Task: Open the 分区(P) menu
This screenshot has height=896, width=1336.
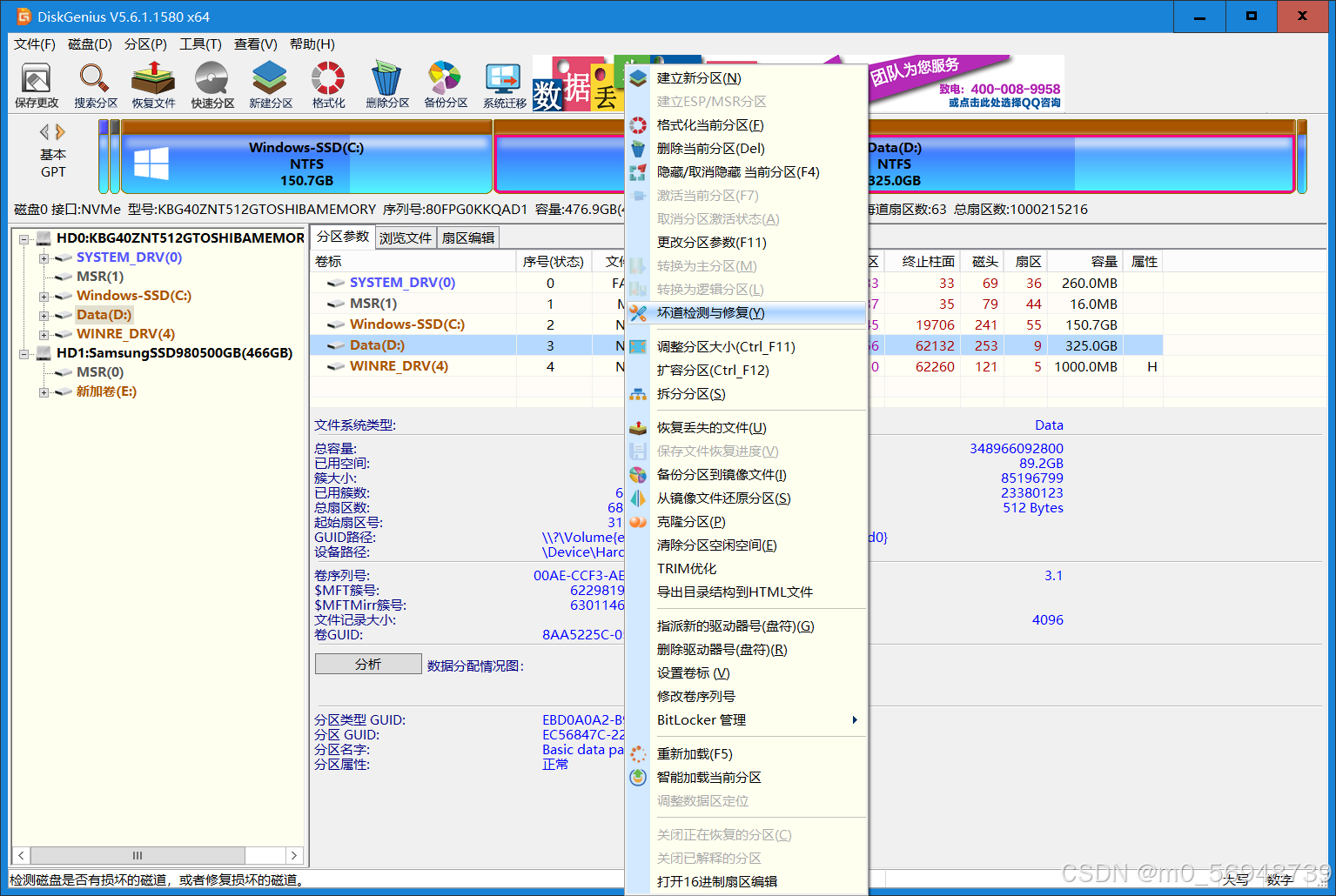Action: (145, 44)
